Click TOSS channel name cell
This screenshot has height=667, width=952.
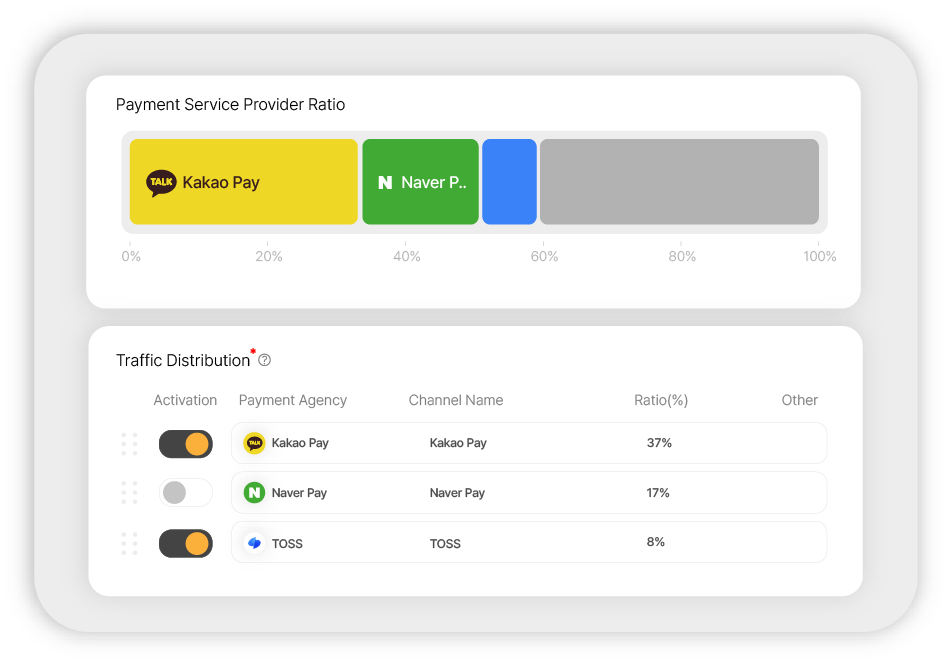pyautogui.click(x=445, y=544)
